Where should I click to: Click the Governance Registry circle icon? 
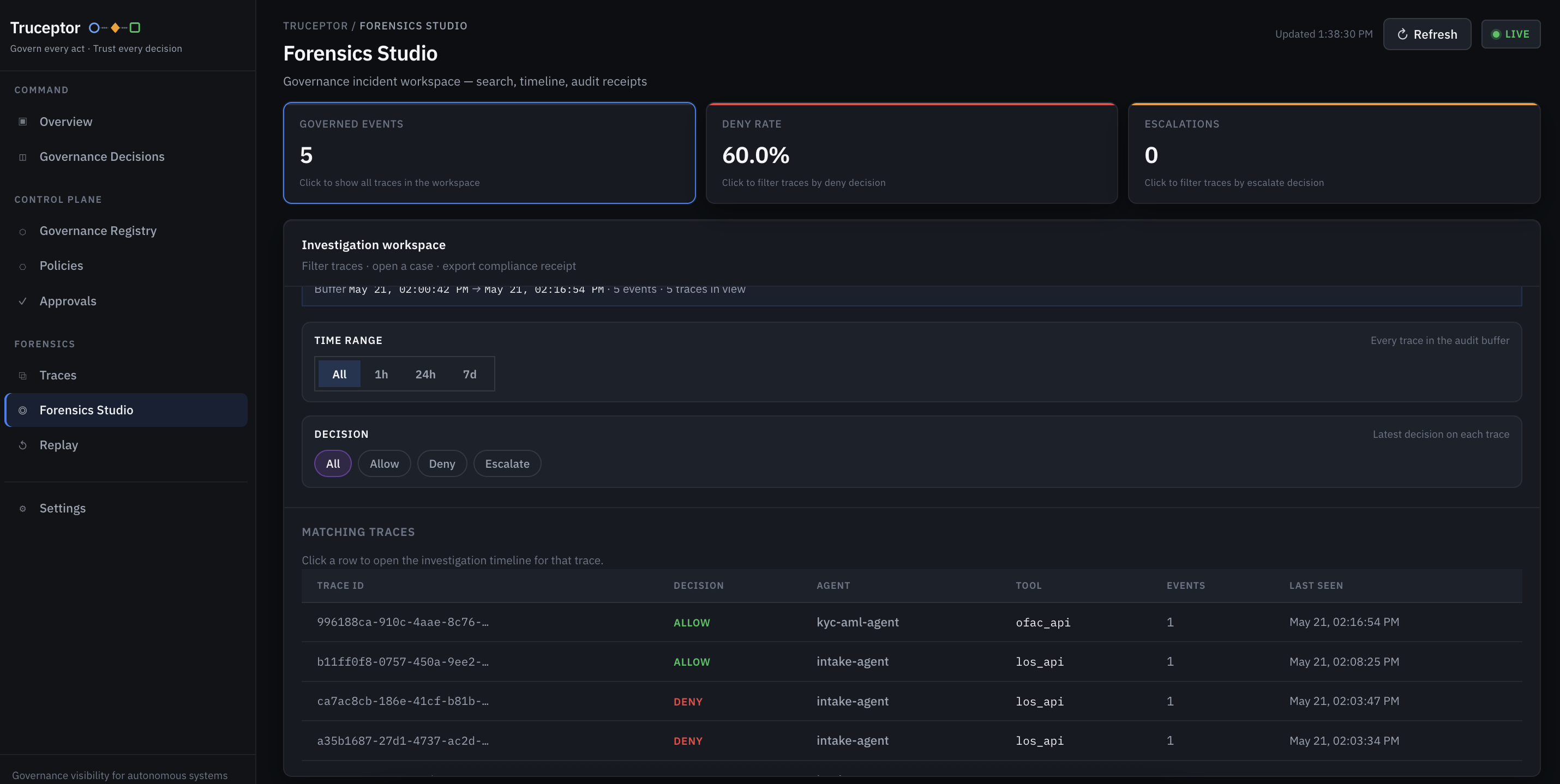(x=22, y=231)
